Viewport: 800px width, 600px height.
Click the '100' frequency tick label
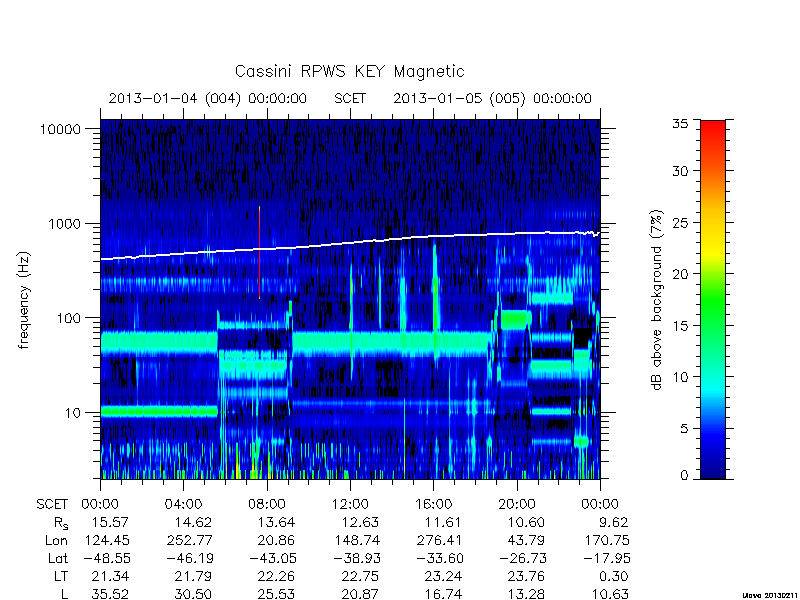(x=69, y=318)
